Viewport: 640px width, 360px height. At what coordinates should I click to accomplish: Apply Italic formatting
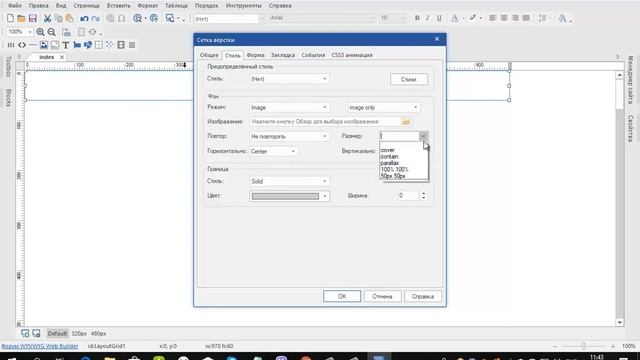[428, 18]
